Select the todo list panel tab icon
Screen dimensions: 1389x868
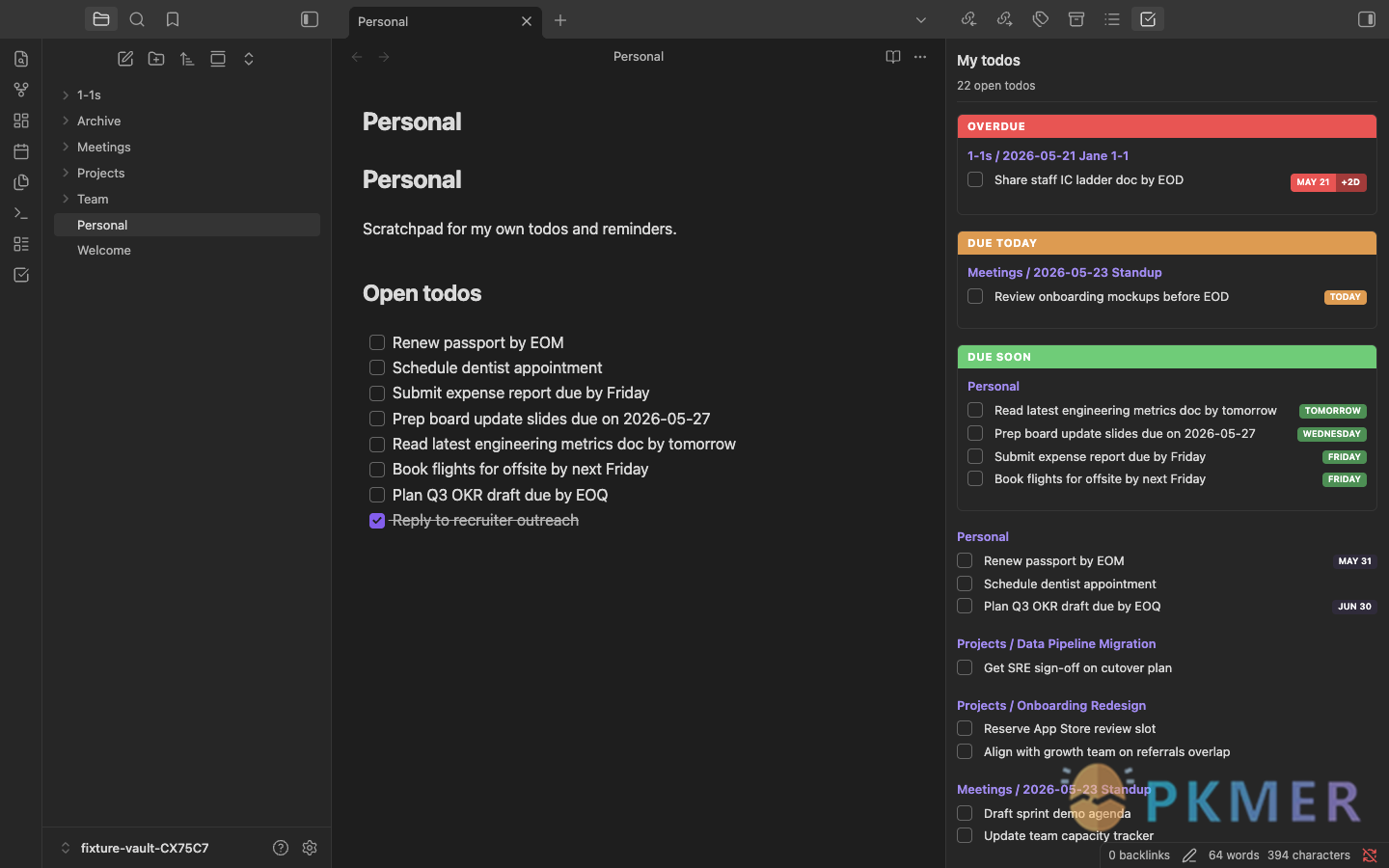[x=1148, y=19]
